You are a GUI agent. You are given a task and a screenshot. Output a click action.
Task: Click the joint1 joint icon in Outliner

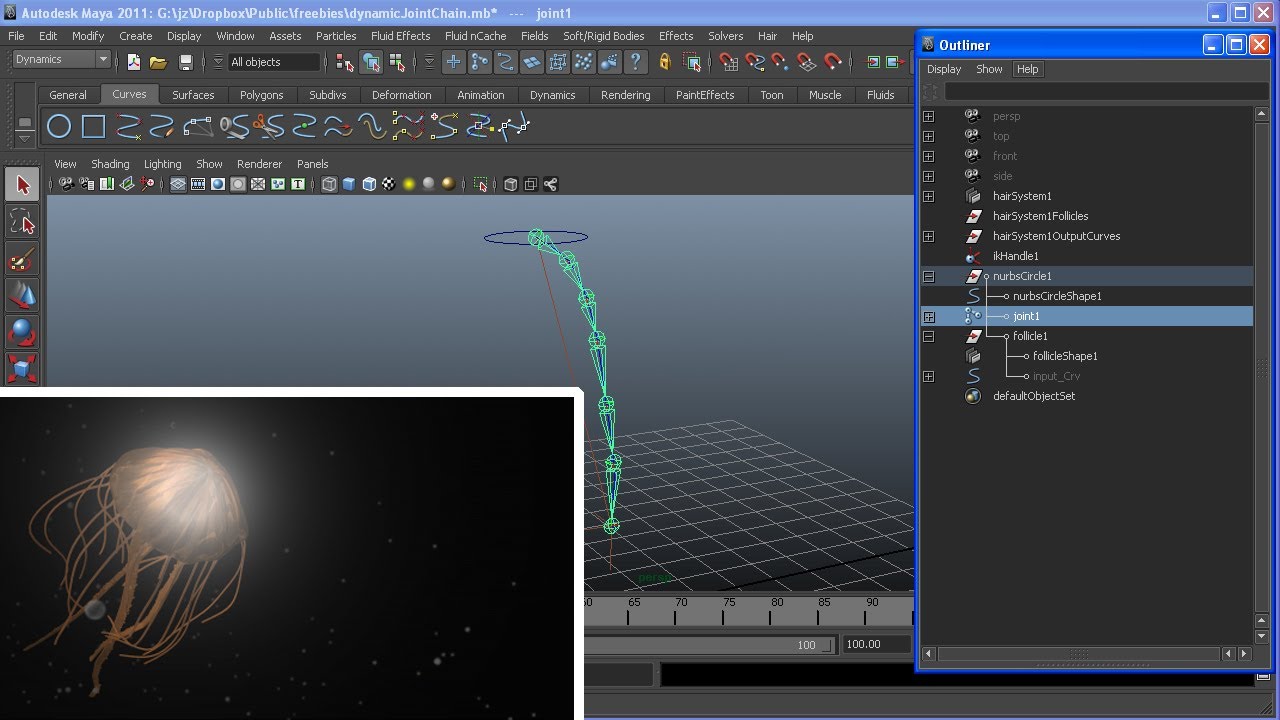click(x=973, y=316)
